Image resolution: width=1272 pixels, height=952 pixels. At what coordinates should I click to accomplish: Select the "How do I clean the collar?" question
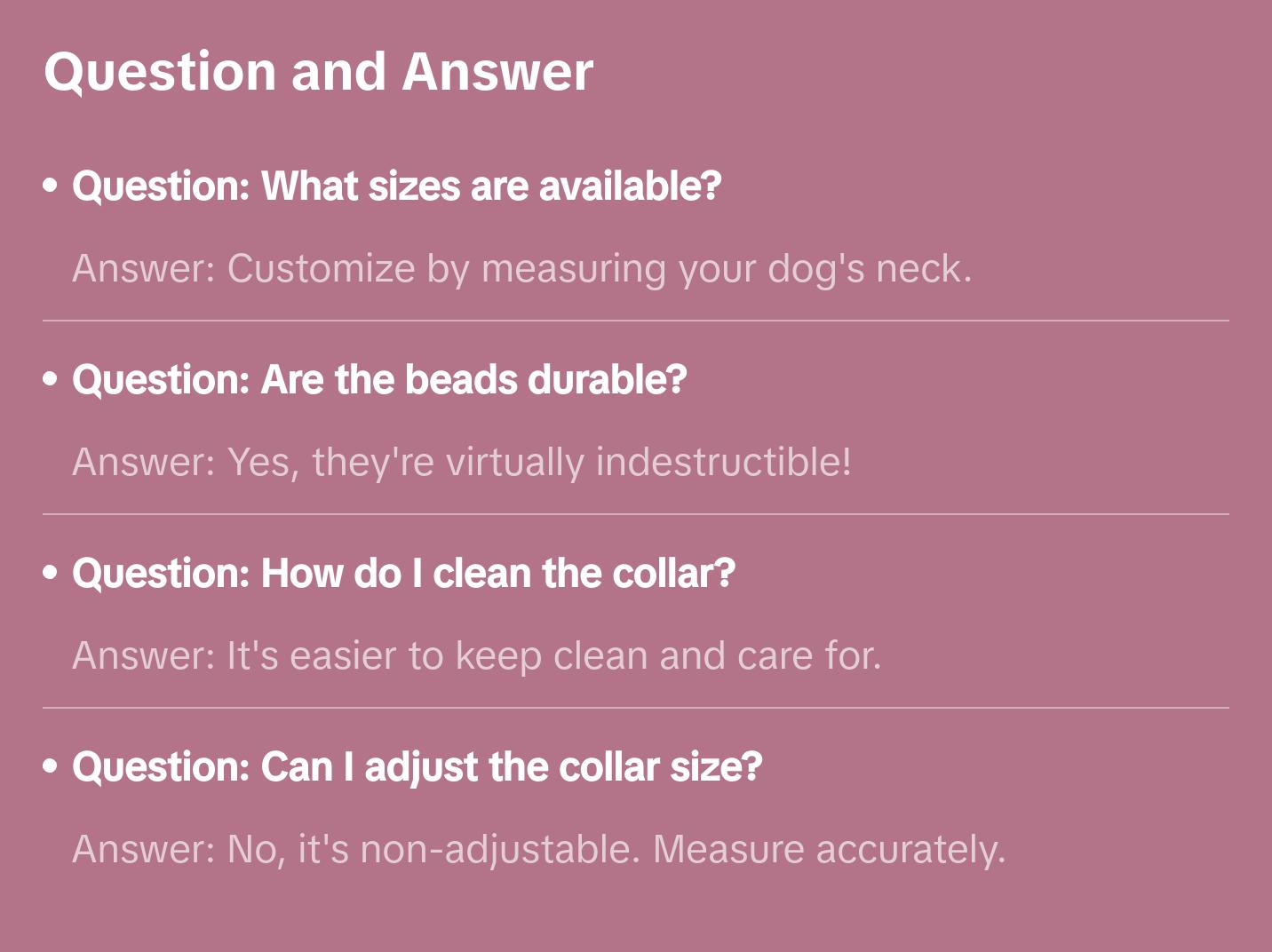point(403,574)
